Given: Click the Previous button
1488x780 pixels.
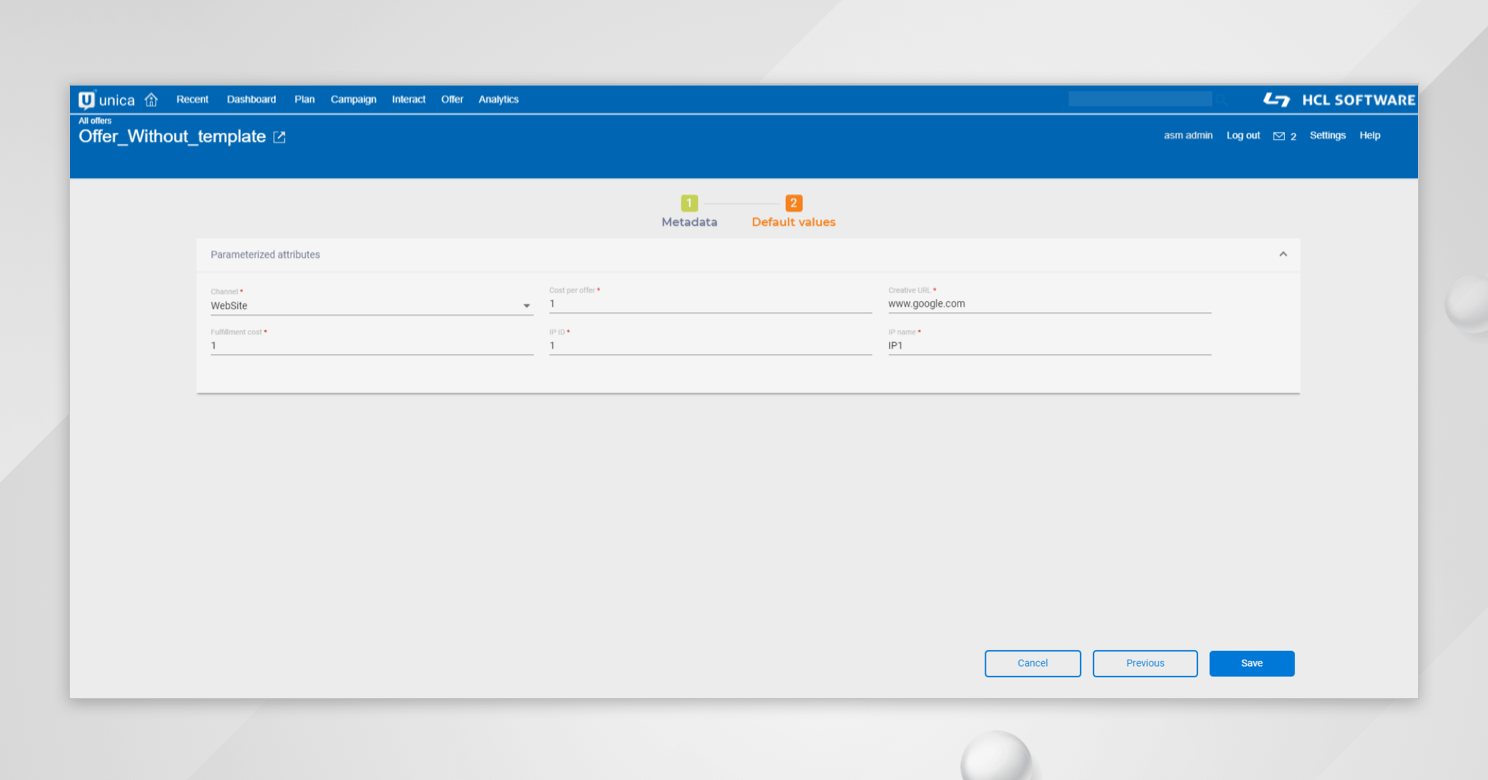Looking at the screenshot, I should point(1144,663).
